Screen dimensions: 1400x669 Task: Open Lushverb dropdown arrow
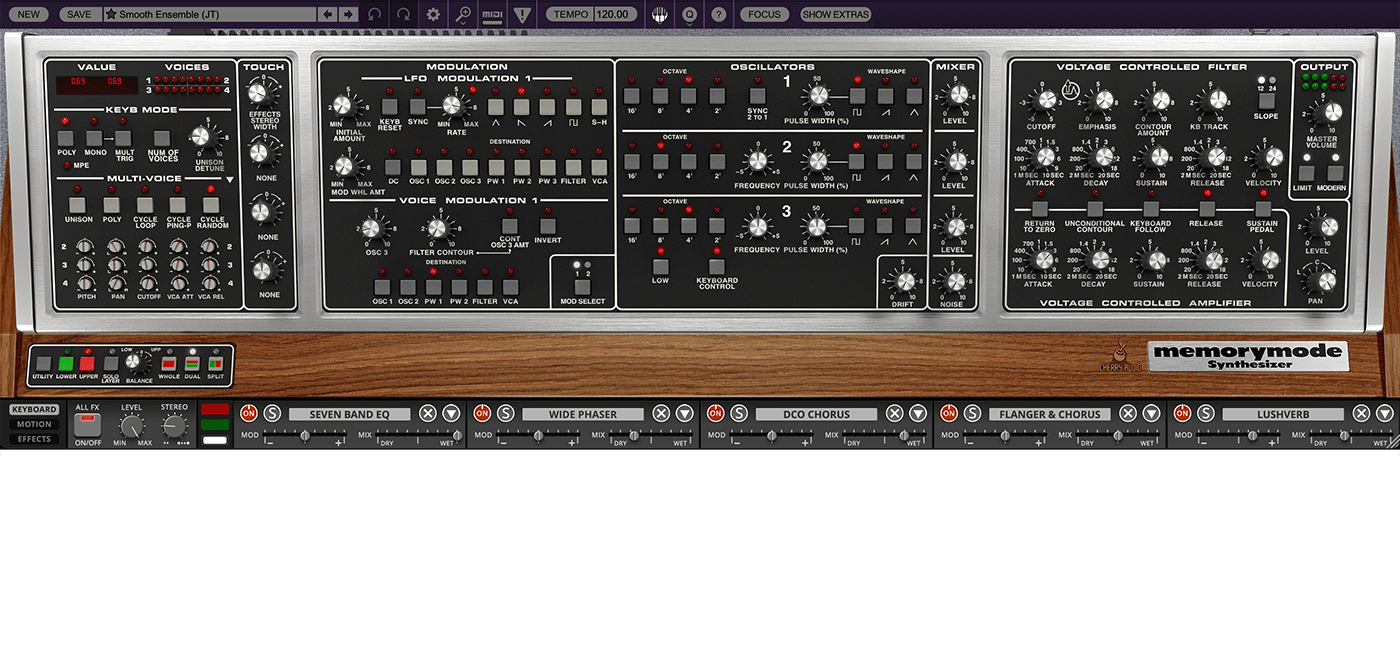coord(1384,413)
